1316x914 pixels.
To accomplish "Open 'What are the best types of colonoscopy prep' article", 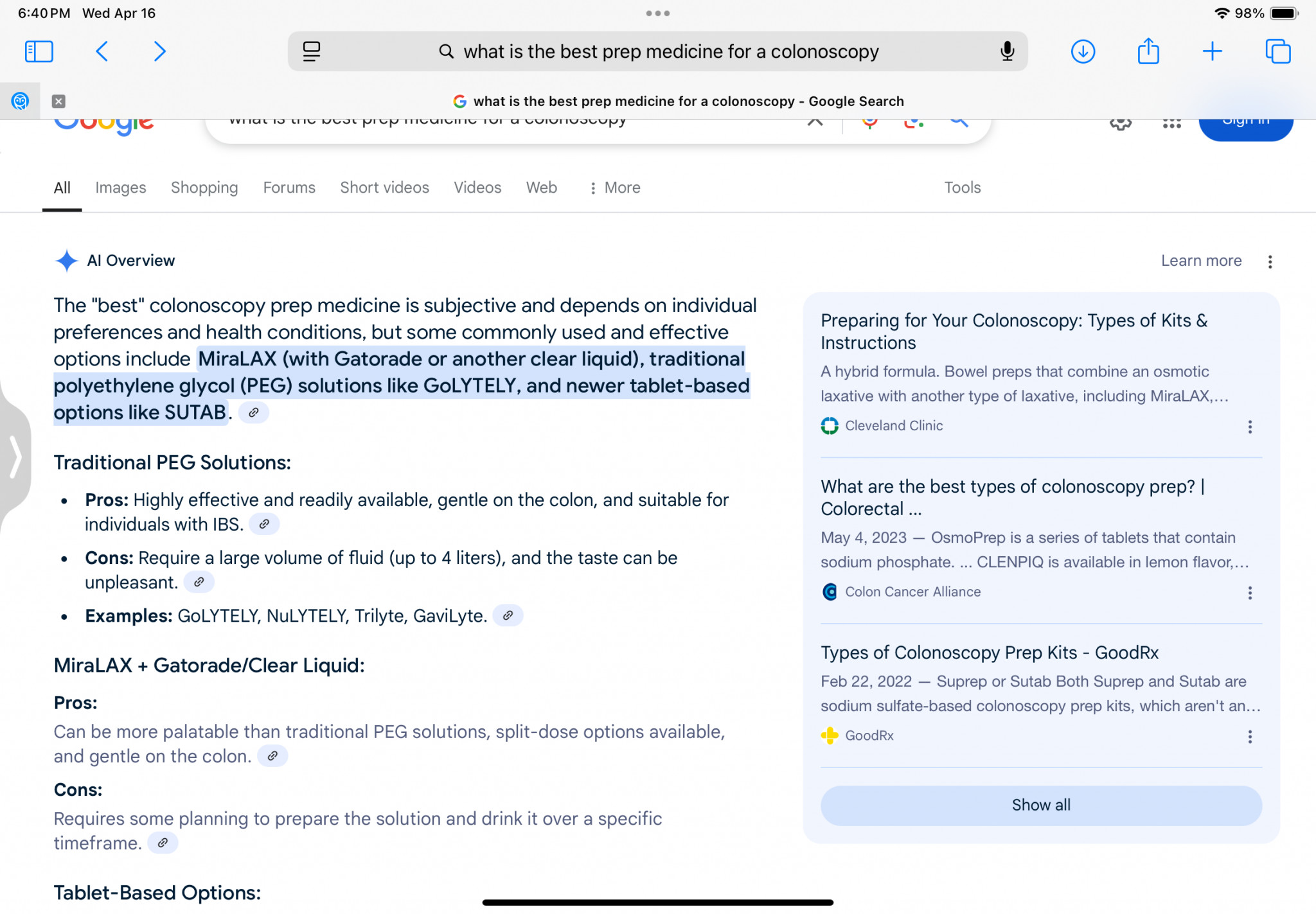I will coord(1013,497).
